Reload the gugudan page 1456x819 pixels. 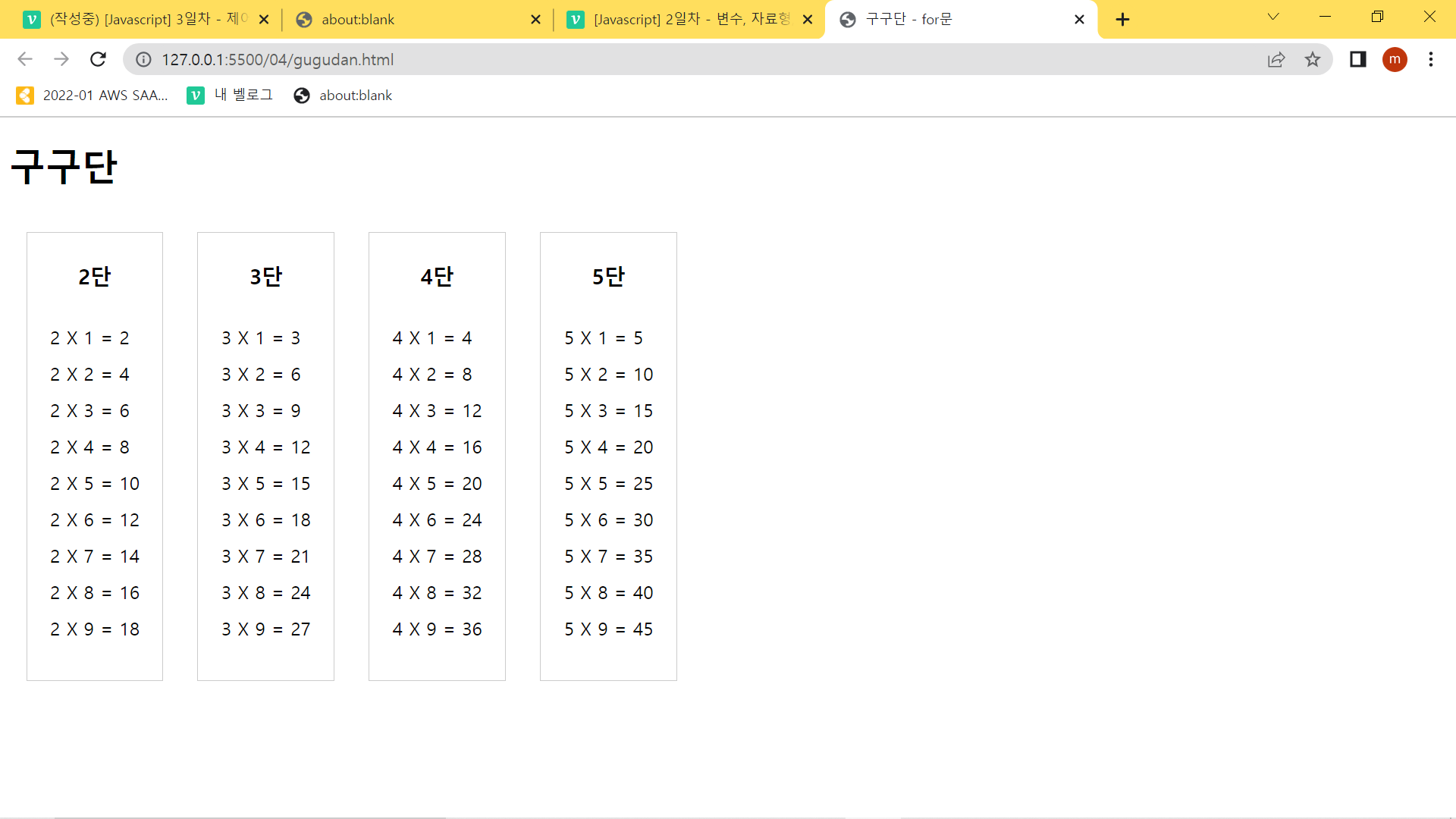point(98,59)
